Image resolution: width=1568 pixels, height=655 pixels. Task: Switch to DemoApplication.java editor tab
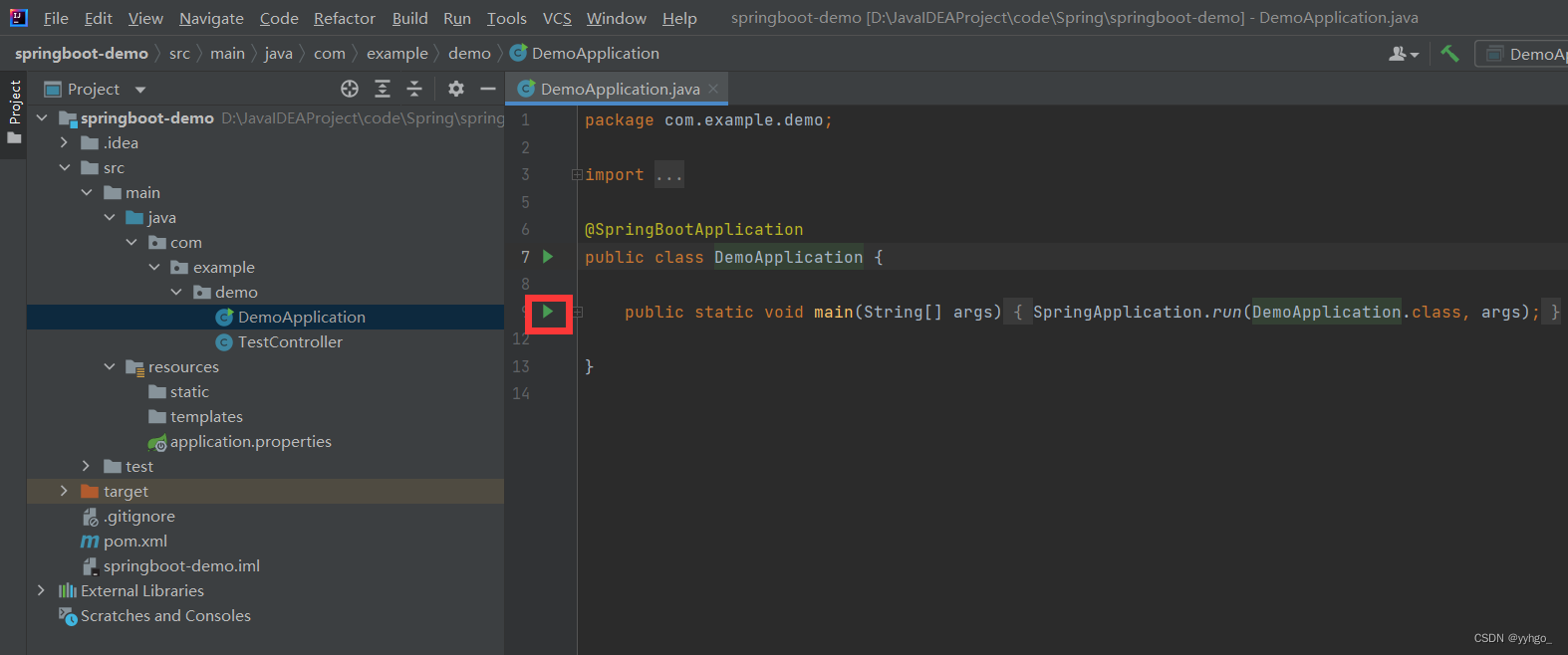click(x=618, y=89)
